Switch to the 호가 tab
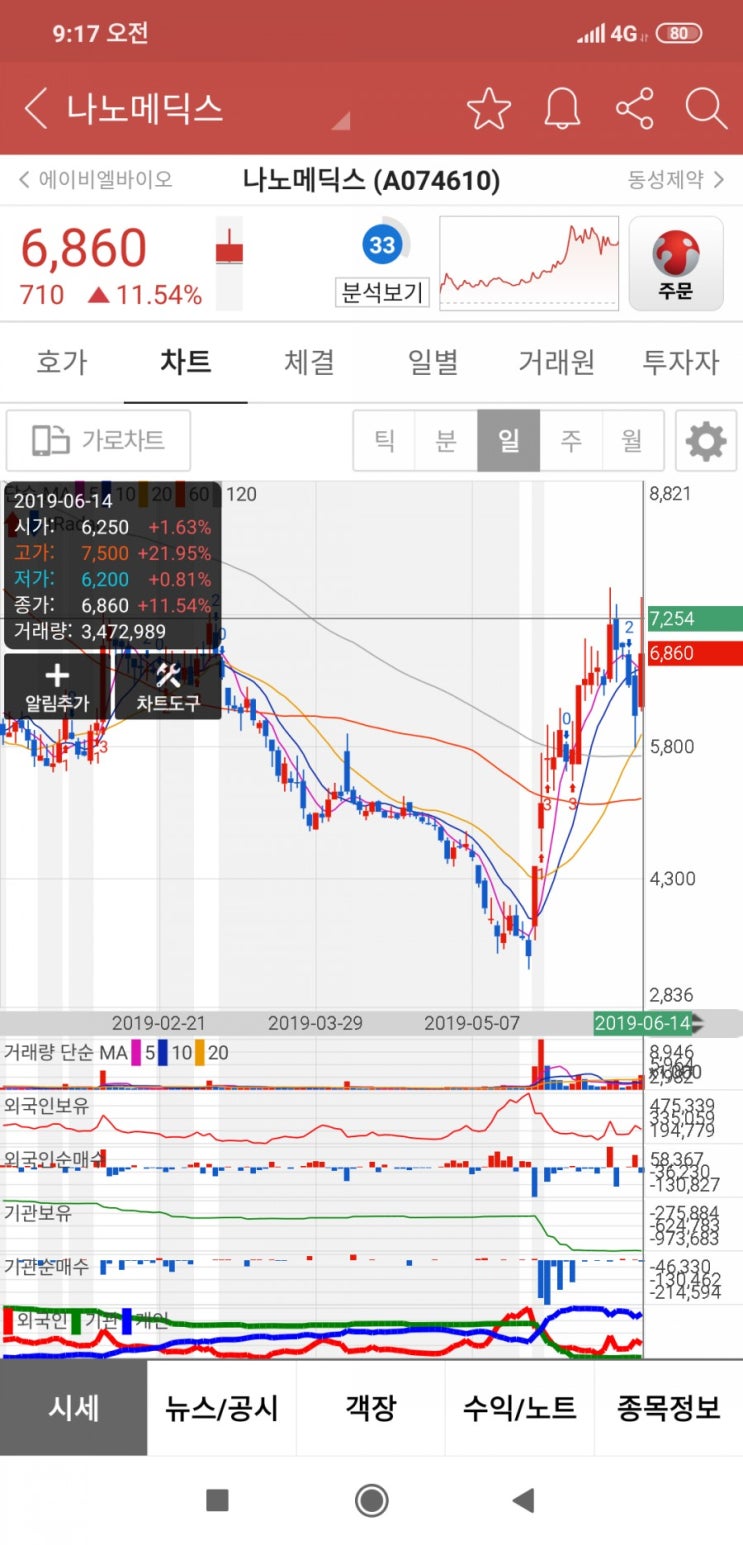 pyautogui.click(x=62, y=362)
